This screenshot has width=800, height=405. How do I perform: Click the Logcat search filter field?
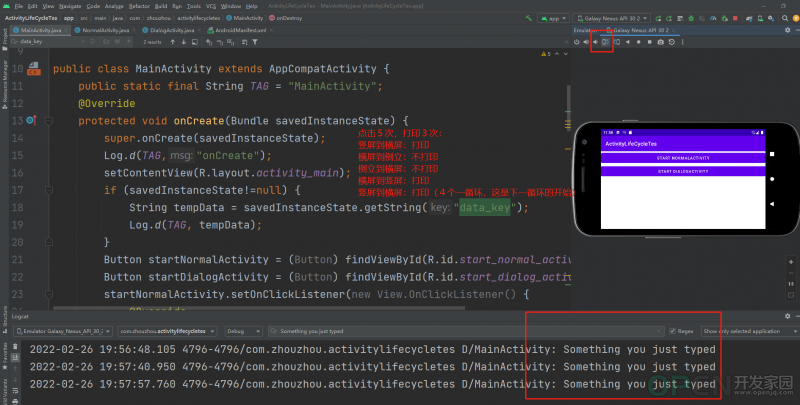click(464, 331)
